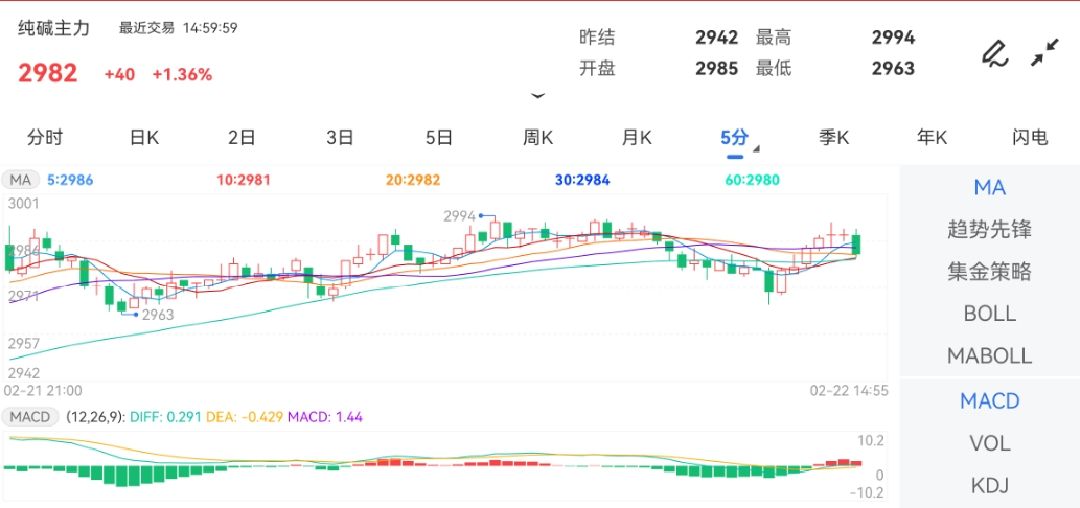Click the 纯碱主力 contract name

(54, 28)
